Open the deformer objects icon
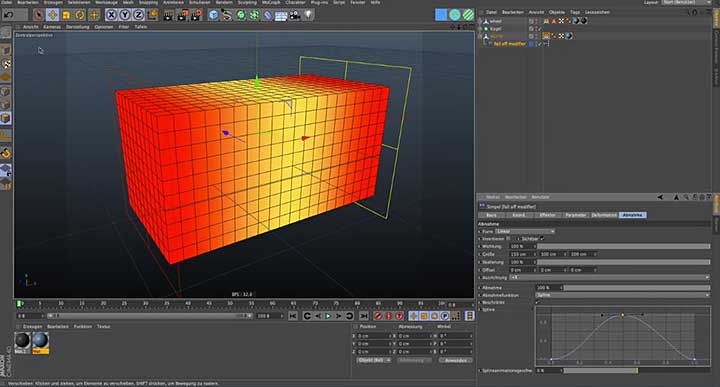The image size is (720, 387). point(267,15)
